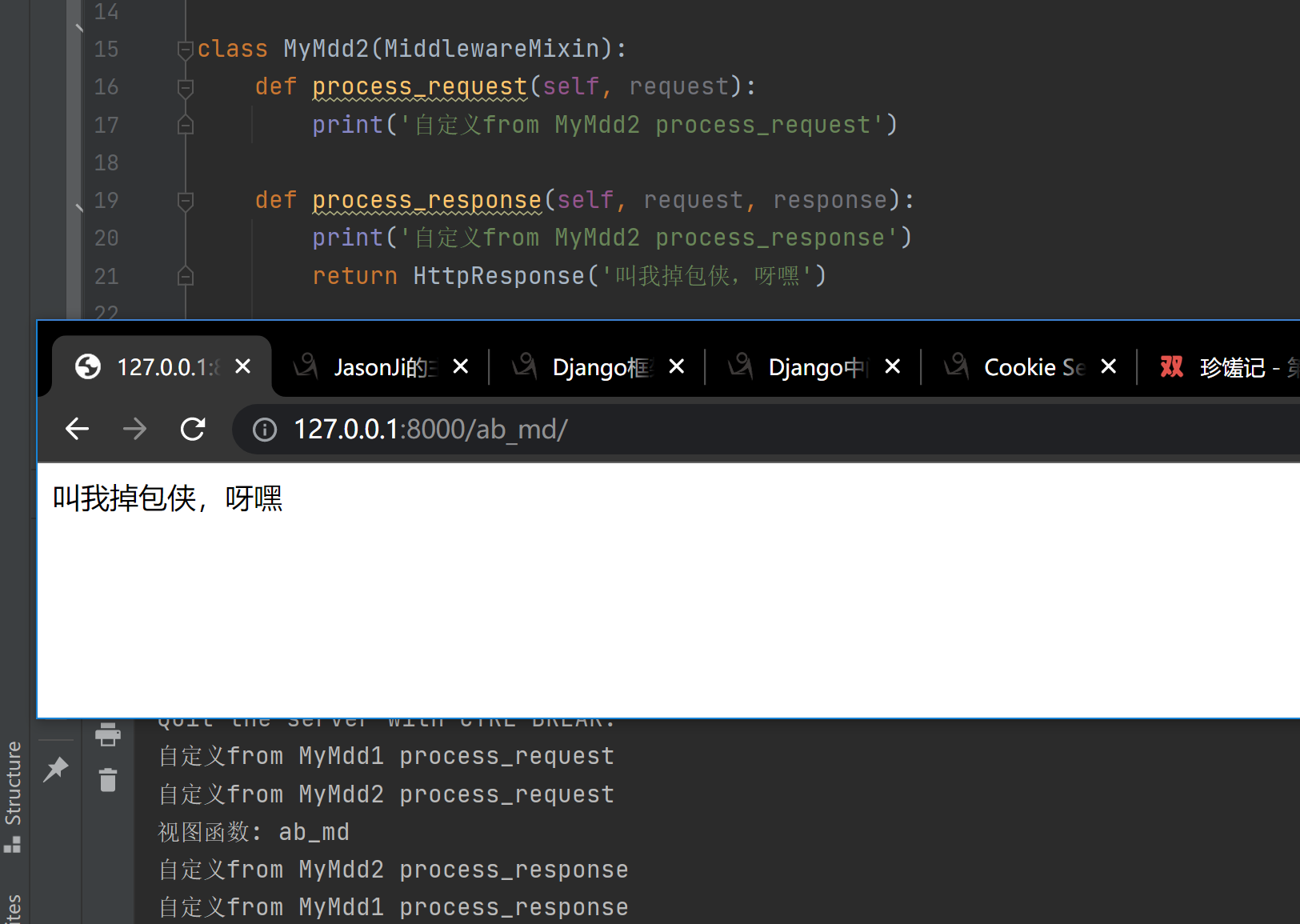Image resolution: width=1300 pixels, height=924 pixels.
Task: Click print statement on line 17
Action: [606, 125]
